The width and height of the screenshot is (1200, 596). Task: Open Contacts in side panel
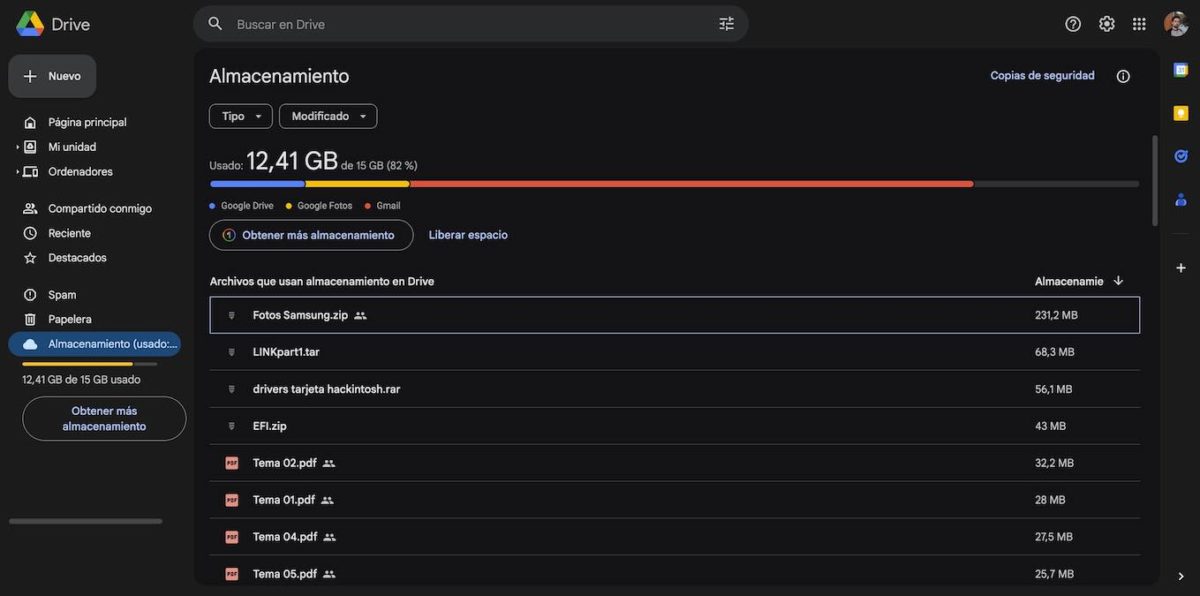pos(1181,199)
